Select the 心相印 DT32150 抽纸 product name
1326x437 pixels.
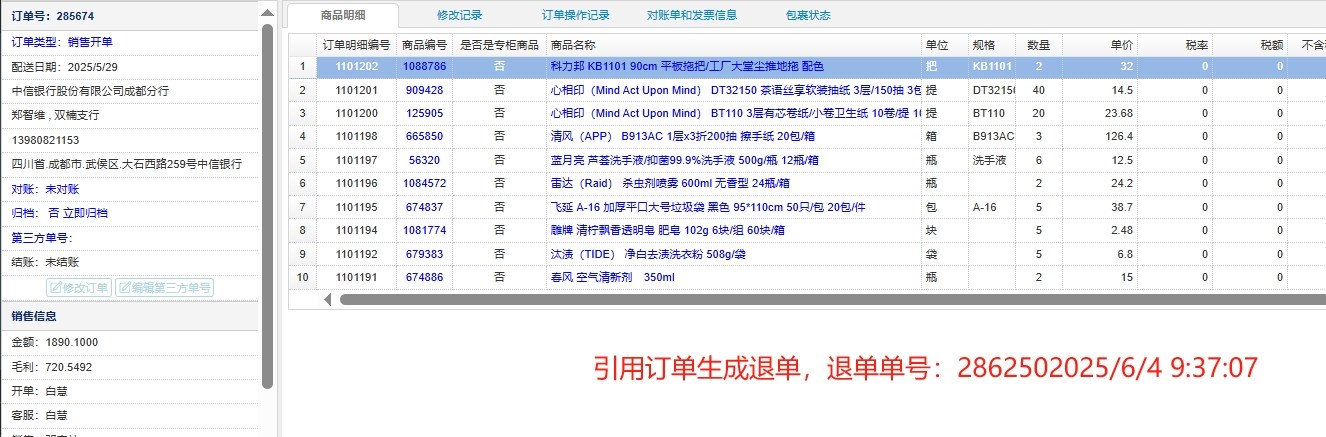click(x=734, y=90)
